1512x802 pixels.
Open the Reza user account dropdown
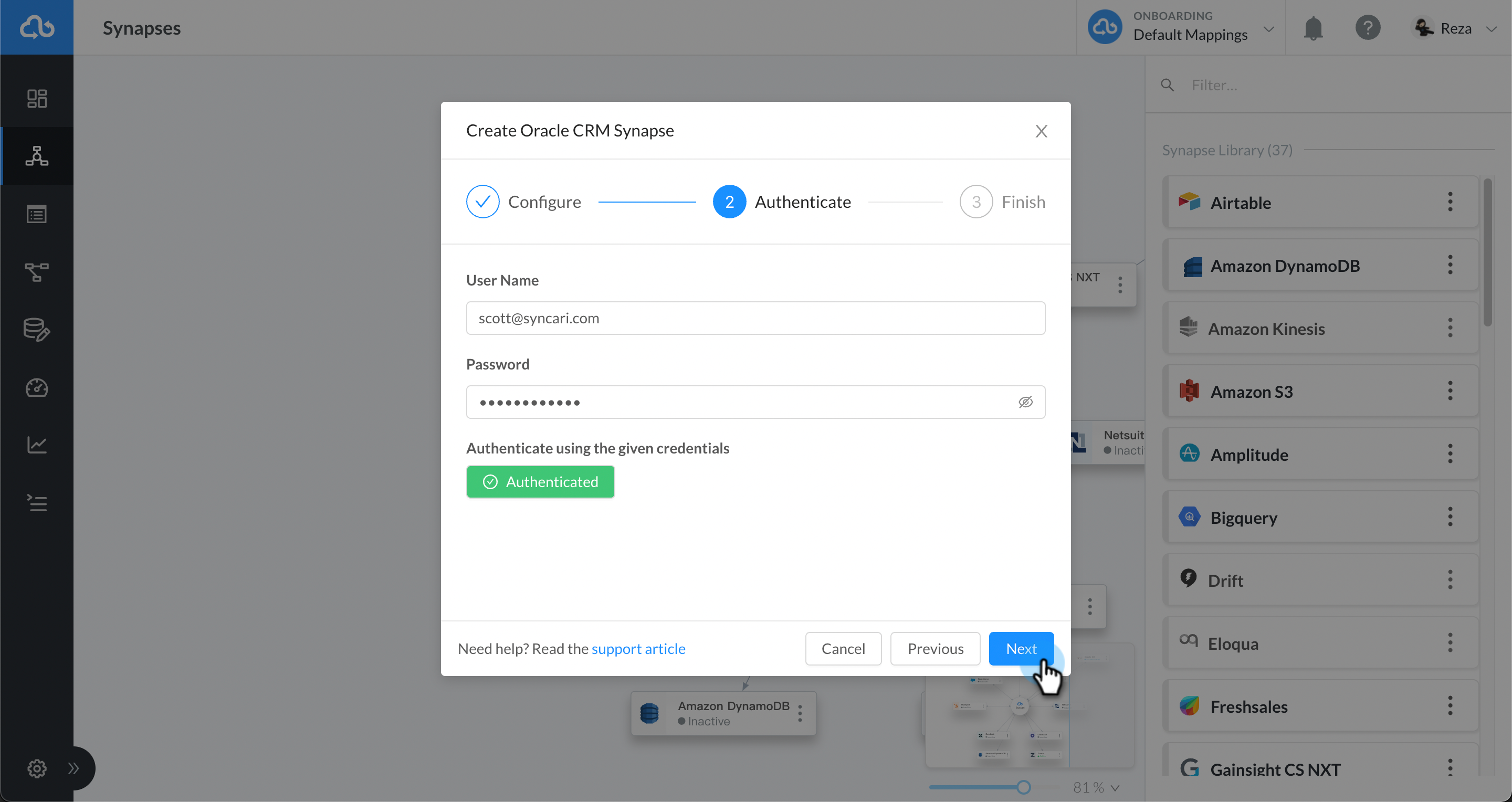(1457, 28)
